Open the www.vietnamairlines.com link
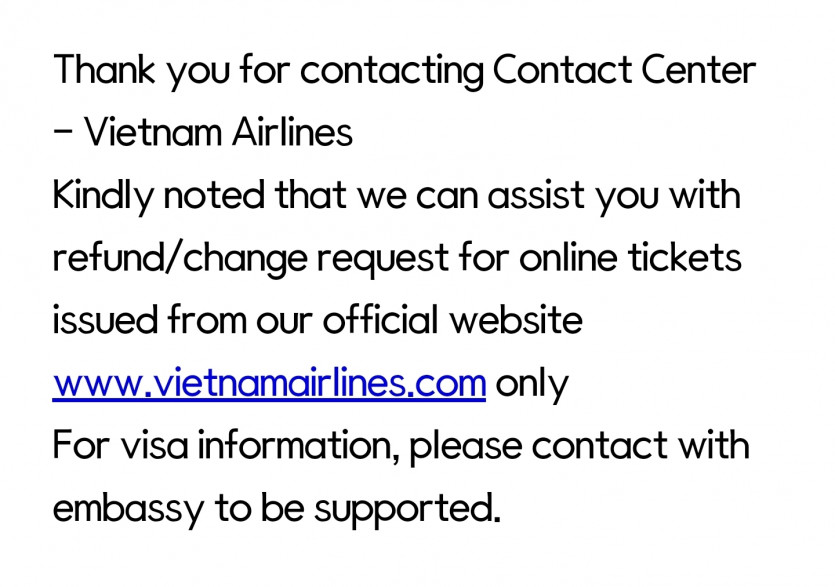Image resolution: width=835 pixels, height=587 pixels. [x=269, y=384]
